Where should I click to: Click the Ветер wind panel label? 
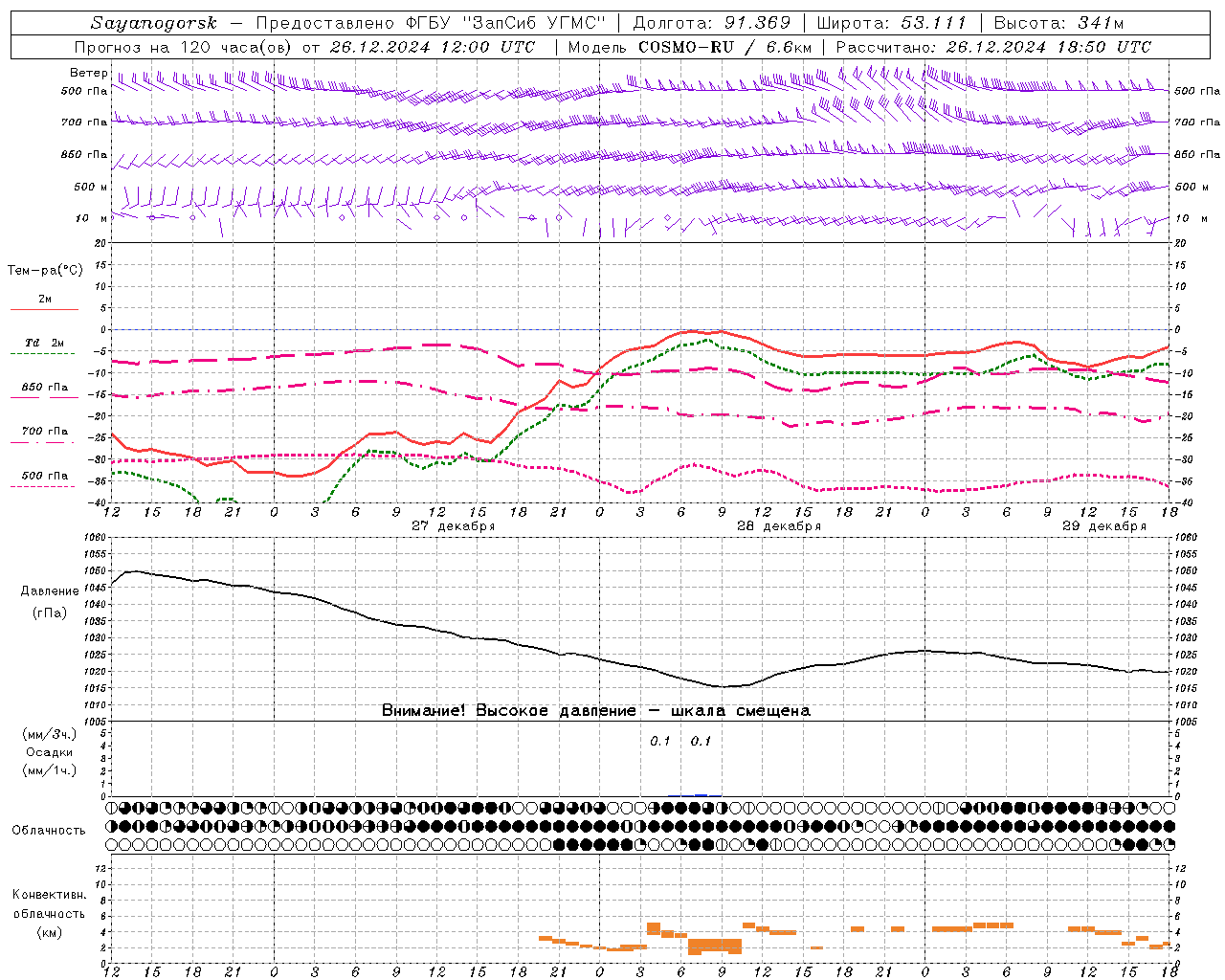pyautogui.click(x=88, y=73)
